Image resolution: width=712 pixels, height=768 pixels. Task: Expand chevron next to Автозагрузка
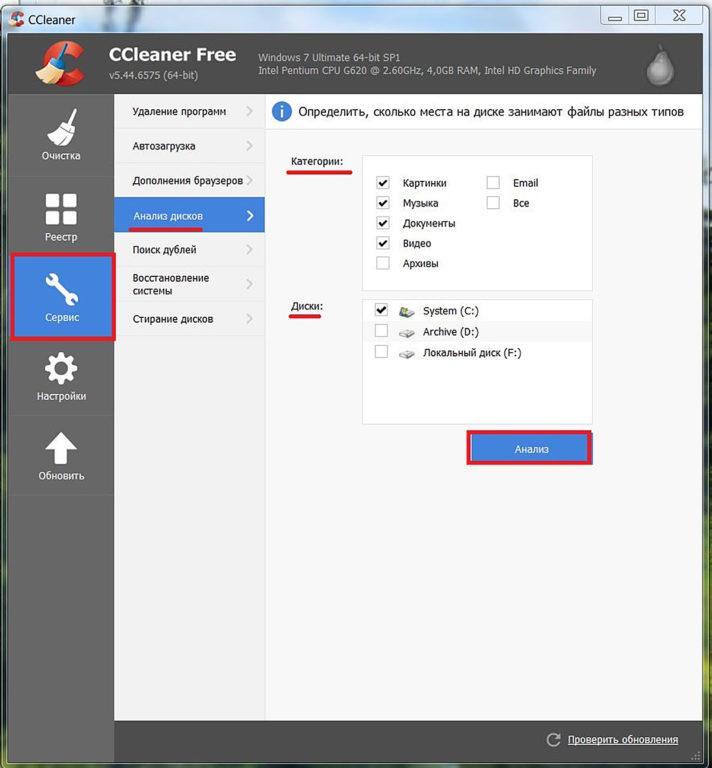click(250, 146)
